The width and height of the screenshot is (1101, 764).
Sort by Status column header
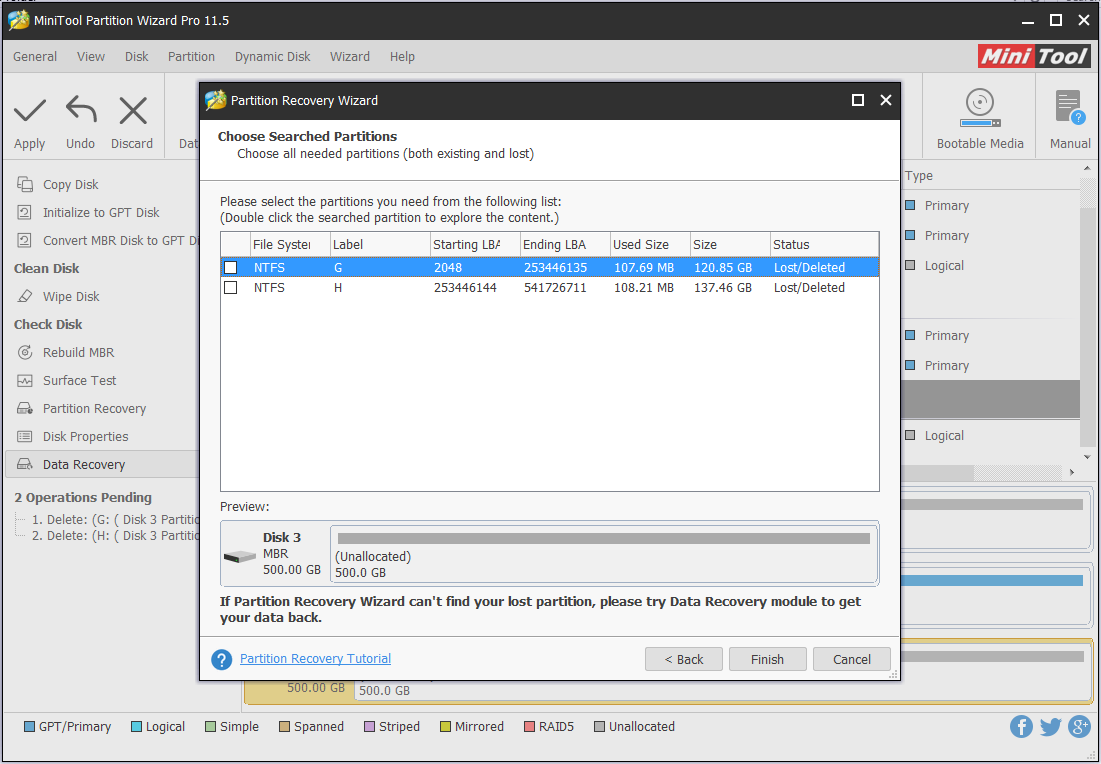coord(824,244)
